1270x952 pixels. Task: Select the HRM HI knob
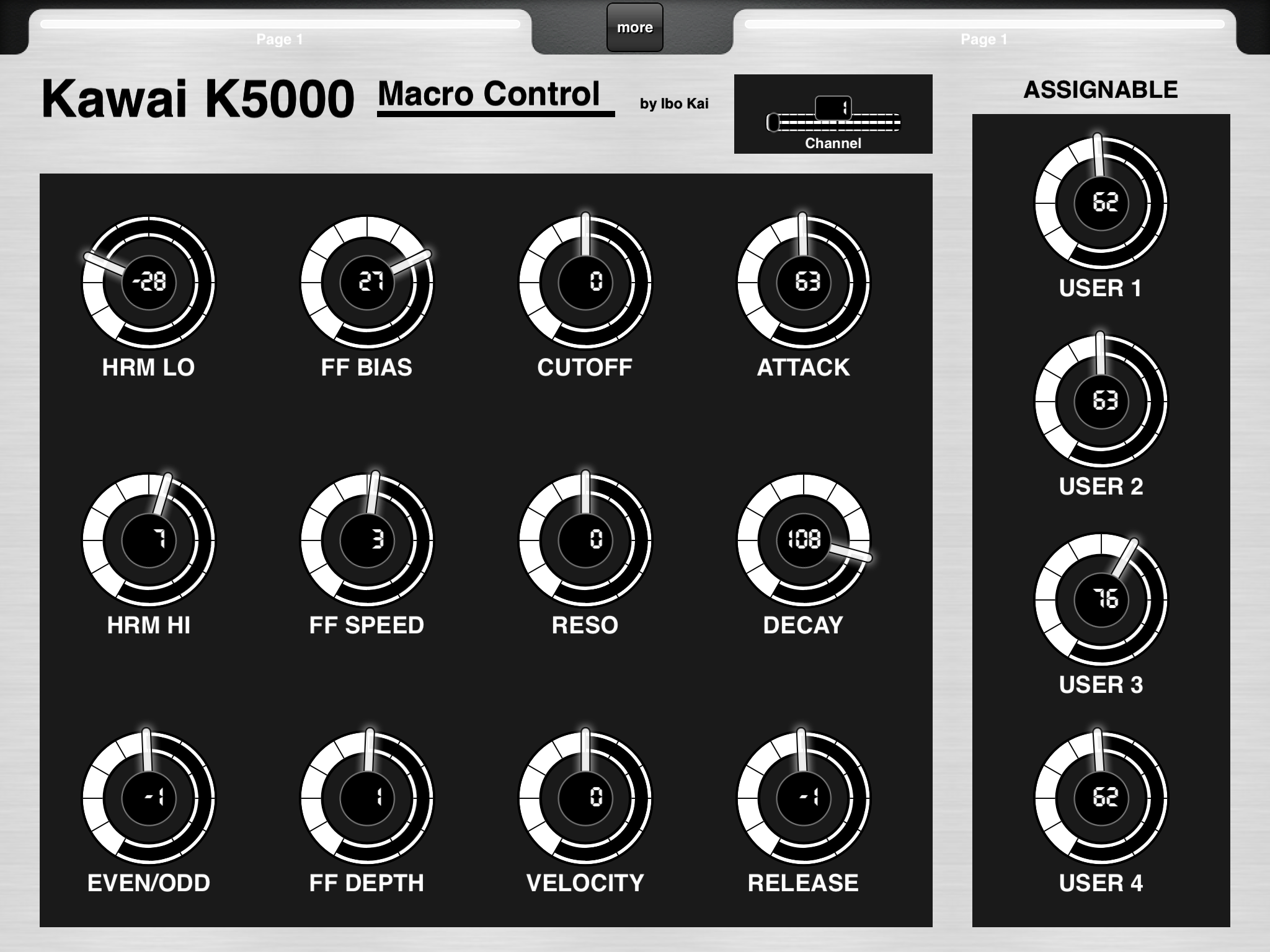click(x=149, y=540)
